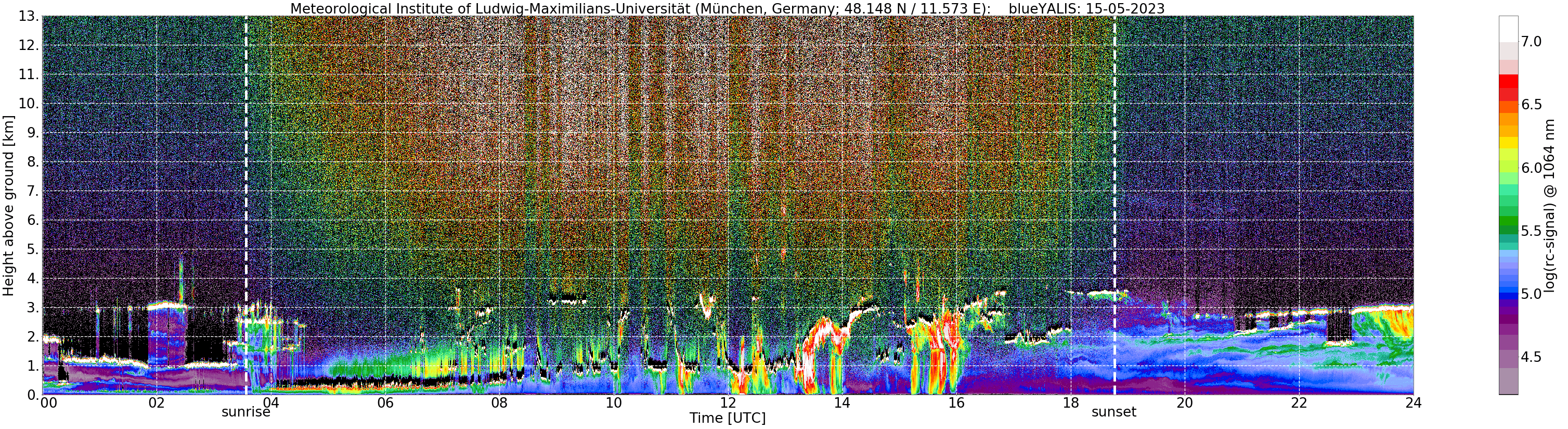
Task: Click the sunrise dashed vertical marker line
Action: point(246,205)
